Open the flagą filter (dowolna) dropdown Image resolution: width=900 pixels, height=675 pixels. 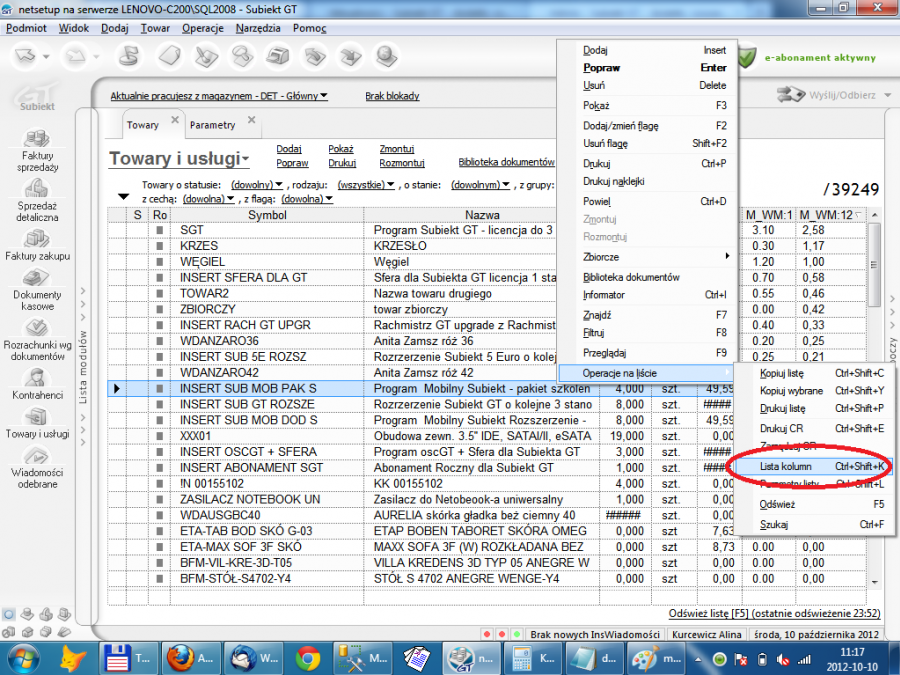(307, 199)
